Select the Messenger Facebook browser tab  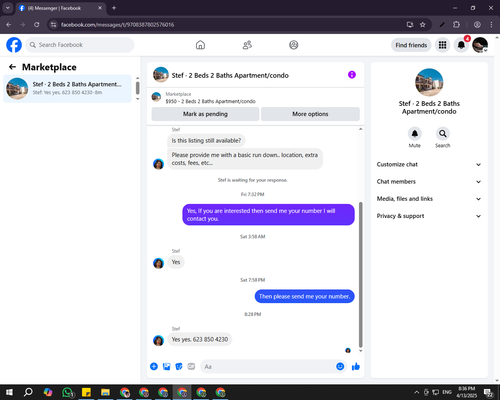(61, 8)
